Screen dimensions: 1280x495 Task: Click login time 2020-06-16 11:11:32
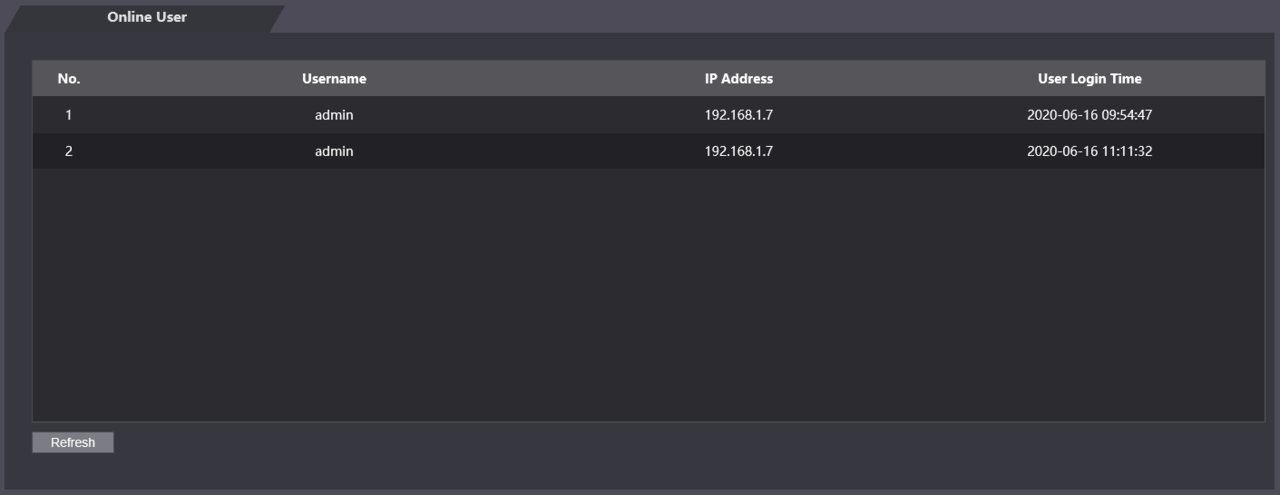coord(1089,152)
